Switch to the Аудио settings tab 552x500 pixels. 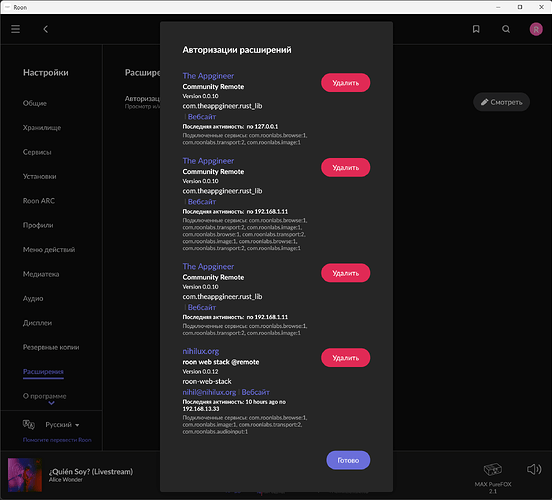point(33,298)
